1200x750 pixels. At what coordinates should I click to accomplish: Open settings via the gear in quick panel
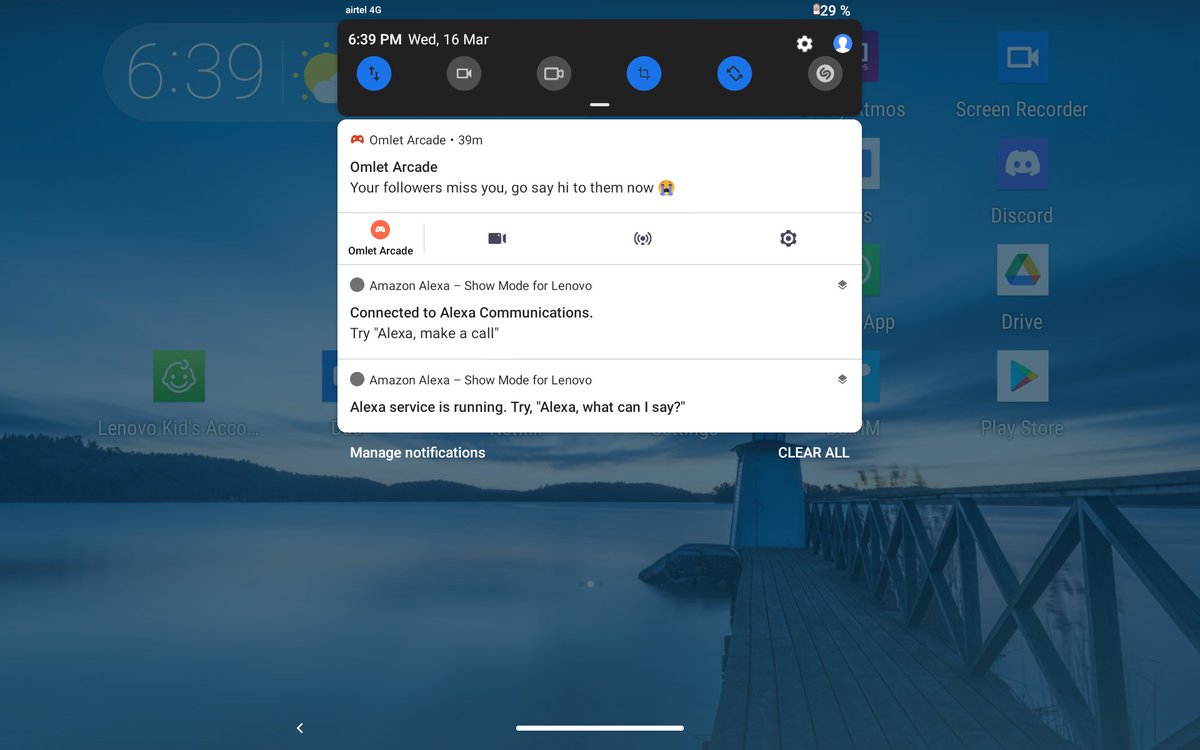pos(804,43)
